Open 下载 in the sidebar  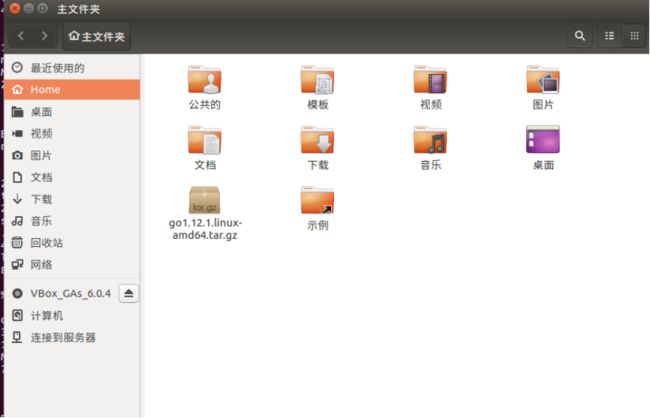pyautogui.click(x=72, y=199)
